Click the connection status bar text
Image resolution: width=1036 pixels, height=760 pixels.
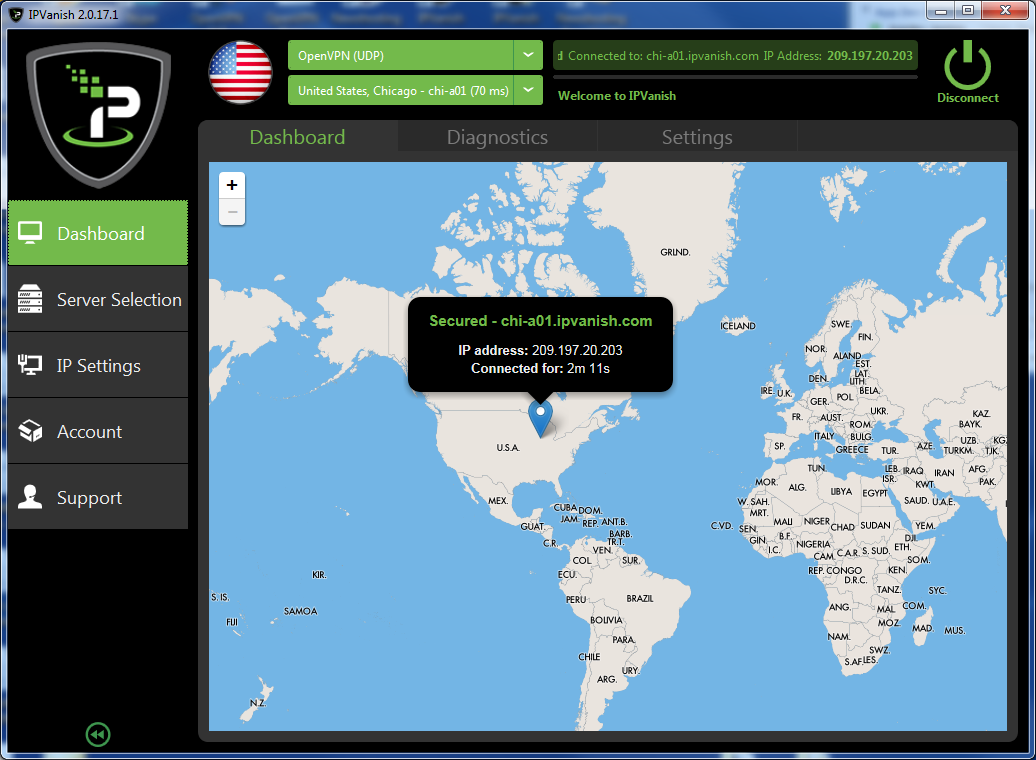pyautogui.click(x=735, y=56)
